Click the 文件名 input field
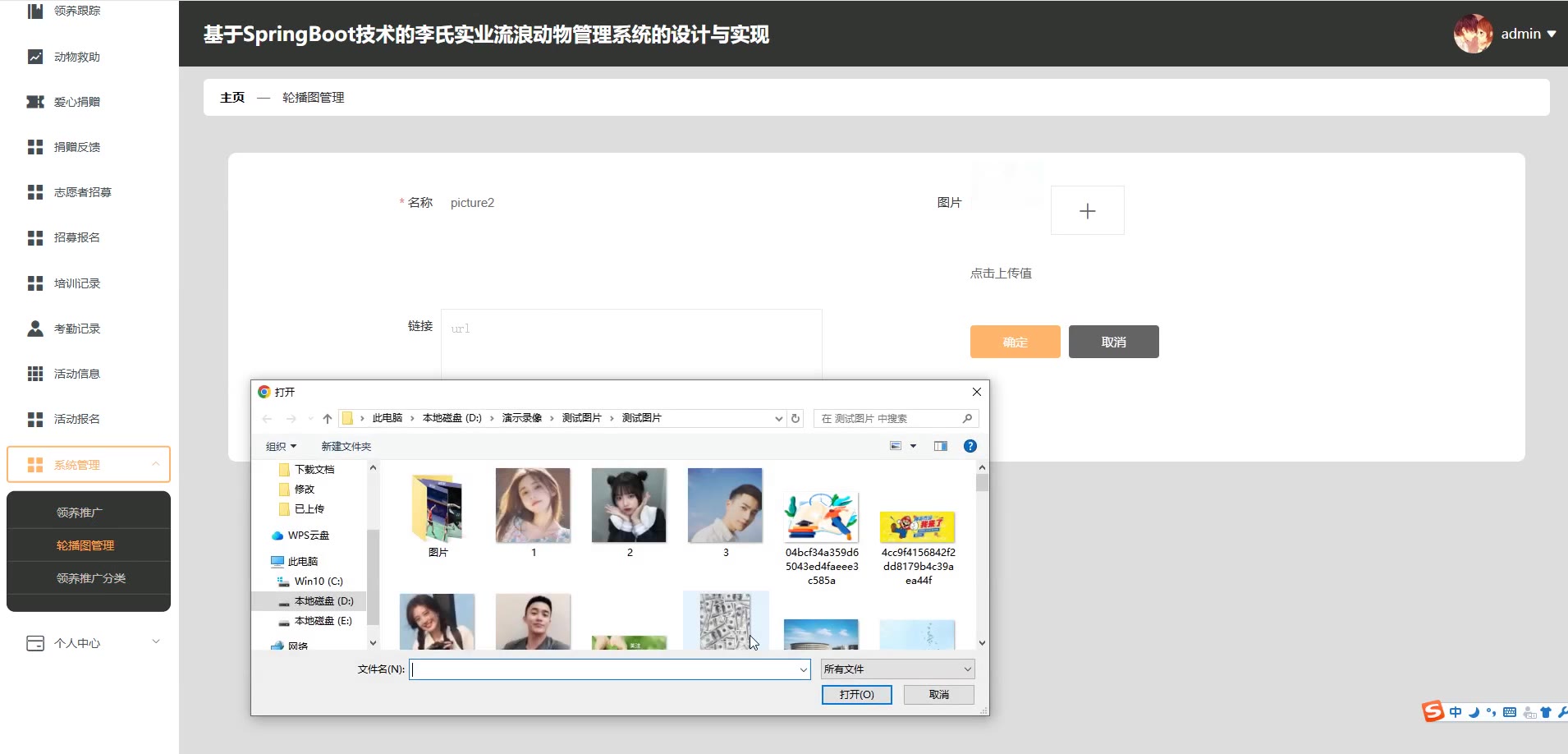The height and width of the screenshot is (754, 1568). coord(603,669)
